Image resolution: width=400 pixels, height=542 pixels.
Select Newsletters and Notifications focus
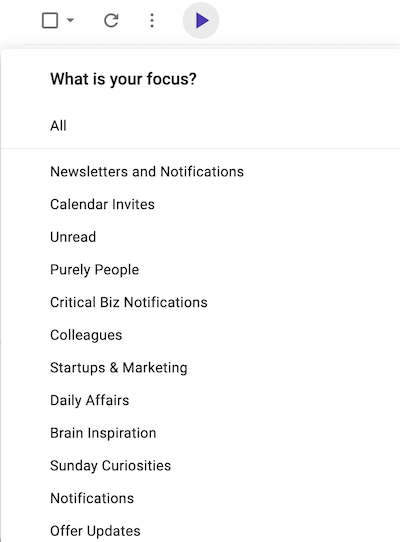click(201, 172)
